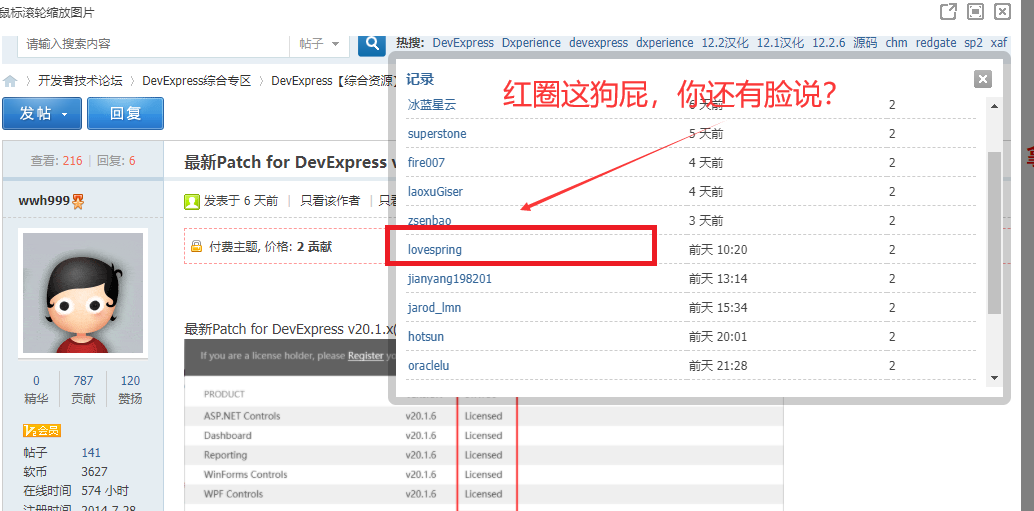Click records scrollbar up arrow

point(994,105)
